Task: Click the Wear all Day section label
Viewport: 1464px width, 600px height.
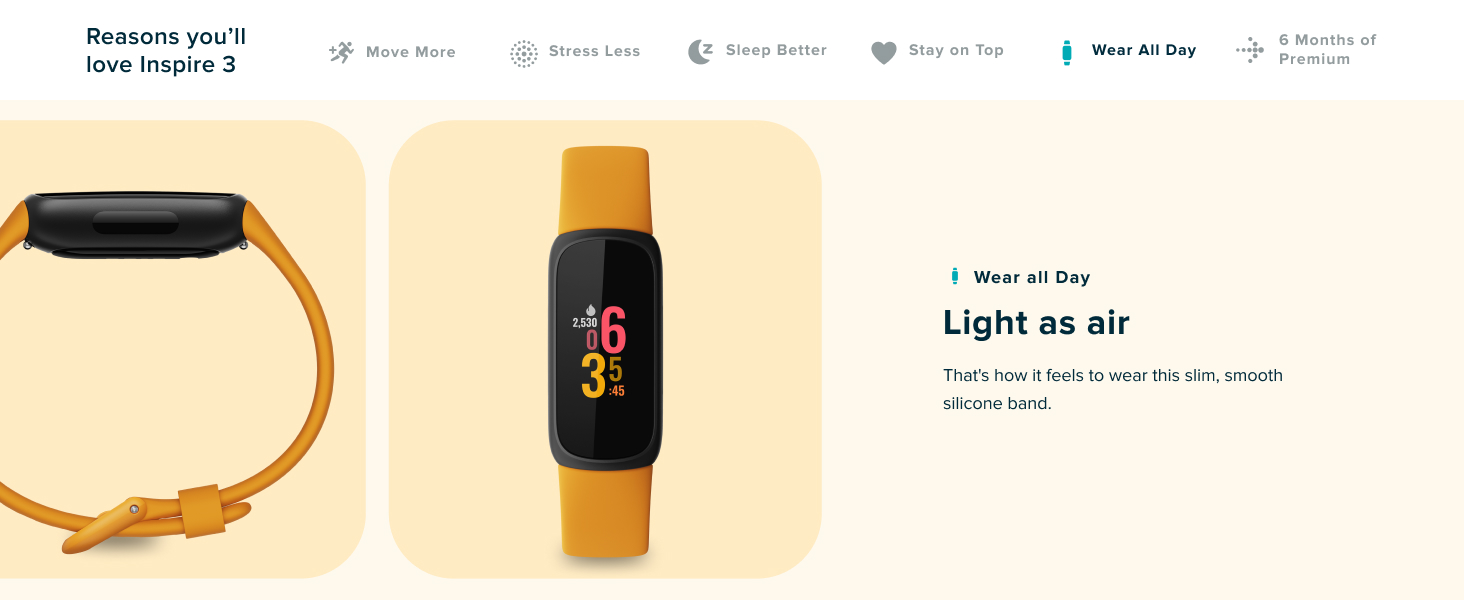Action: point(1032,278)
